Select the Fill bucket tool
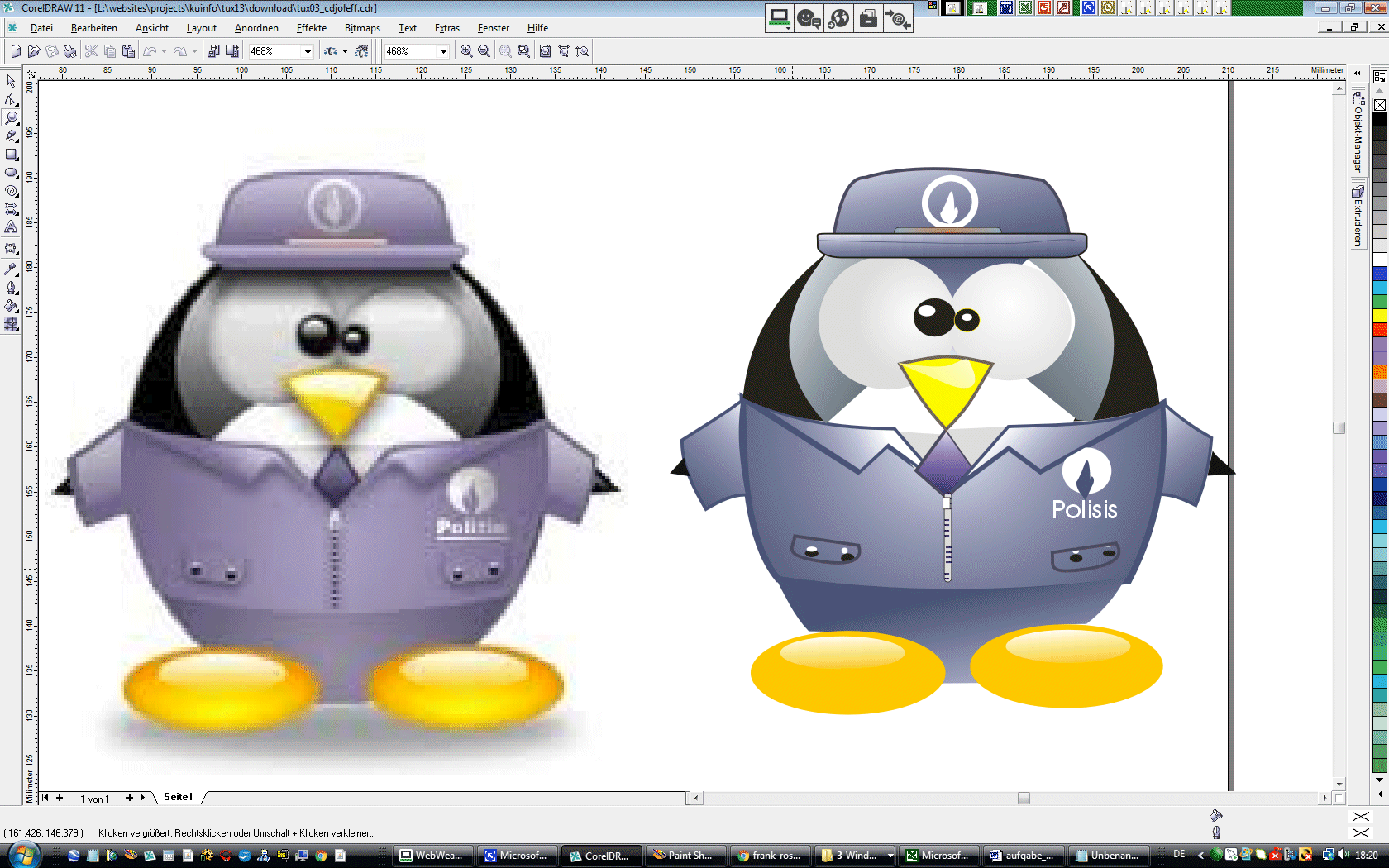Viewport: 1389px width, 868px height. tap(11, 306)
